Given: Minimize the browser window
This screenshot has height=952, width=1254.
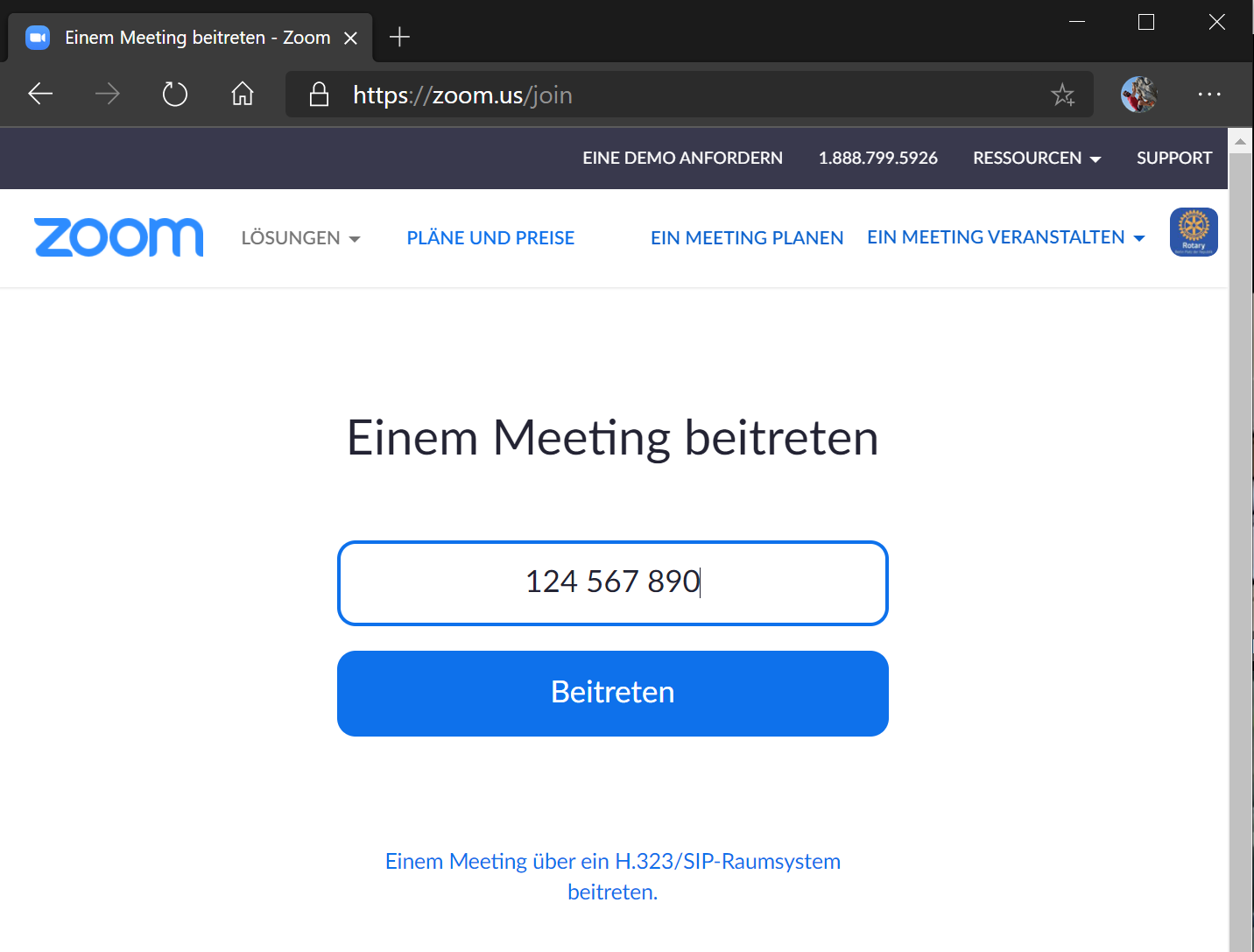Looking at the screenshot, I should click(x=1077, y=22).
